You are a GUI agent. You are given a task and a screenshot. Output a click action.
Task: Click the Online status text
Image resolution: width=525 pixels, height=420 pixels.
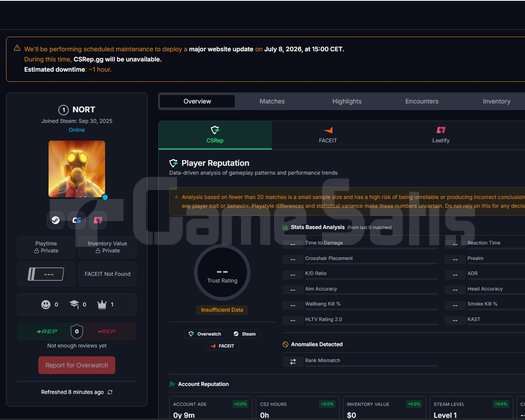(77, 130)
